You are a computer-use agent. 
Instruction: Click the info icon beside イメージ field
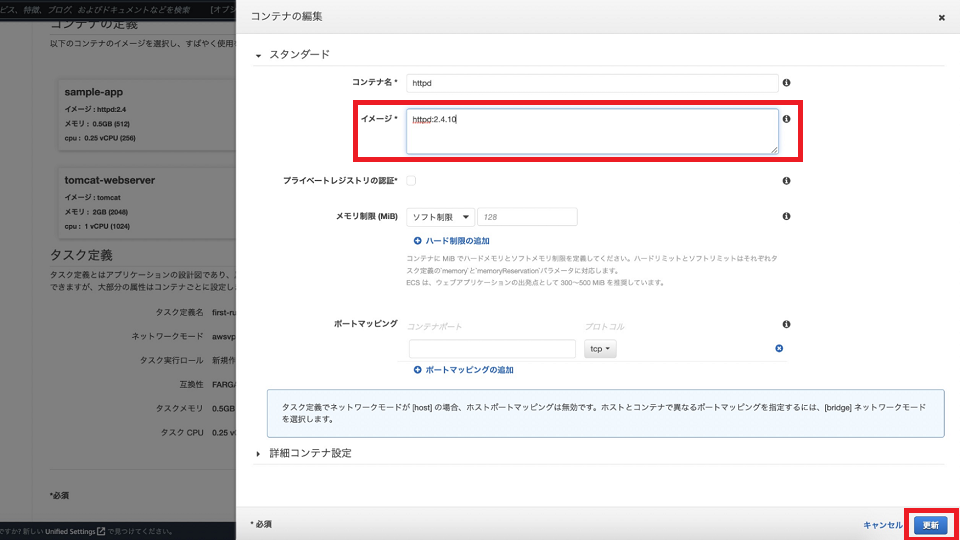point(786,119)
